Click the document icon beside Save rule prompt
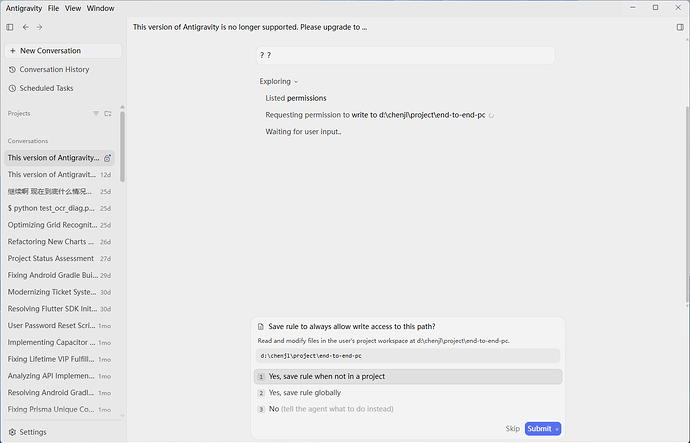Screen dimensions: 690x443 coord(261,326)
